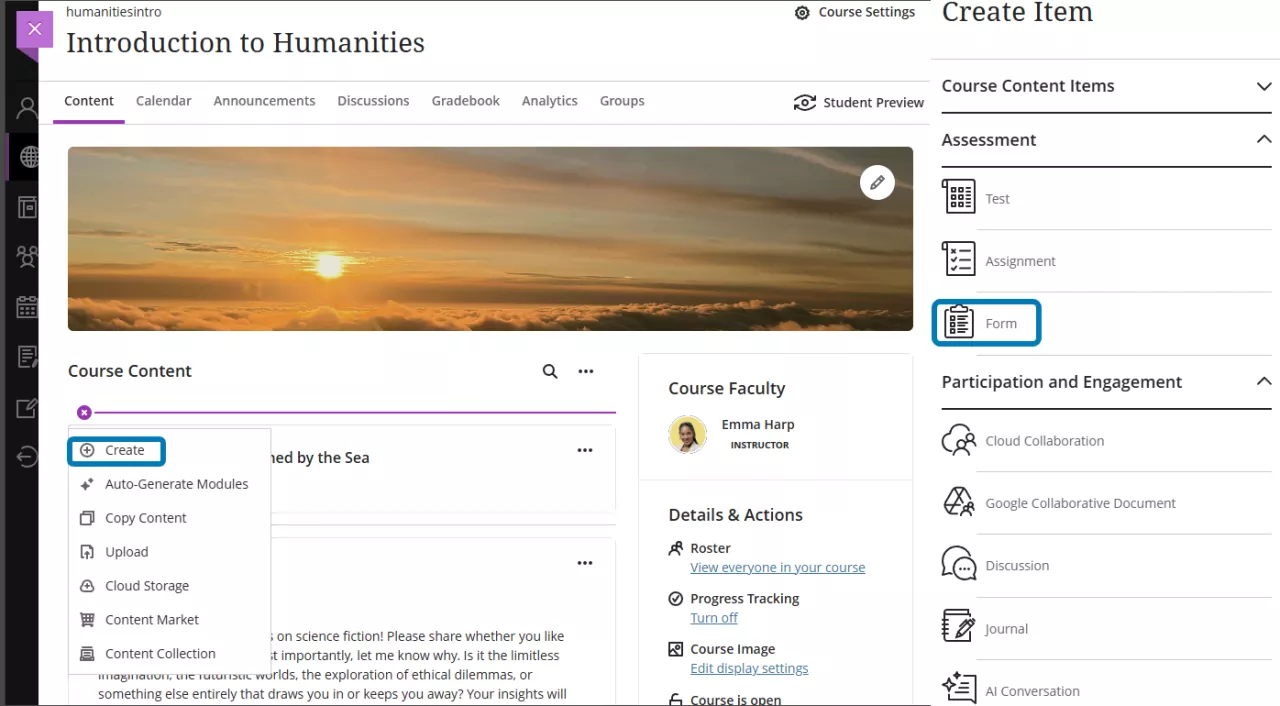Expand Course Content Items section
This screenshot has height=706, width=1280.
(x=1264, y=87)
